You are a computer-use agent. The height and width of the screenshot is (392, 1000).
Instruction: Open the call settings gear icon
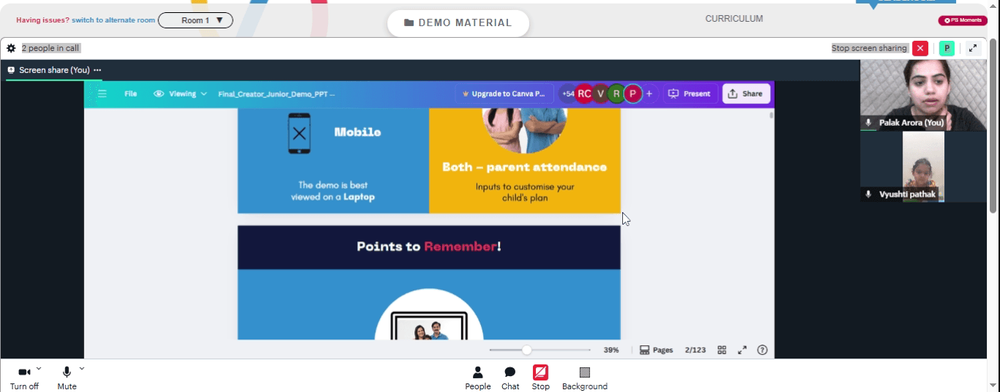(11, 48)
